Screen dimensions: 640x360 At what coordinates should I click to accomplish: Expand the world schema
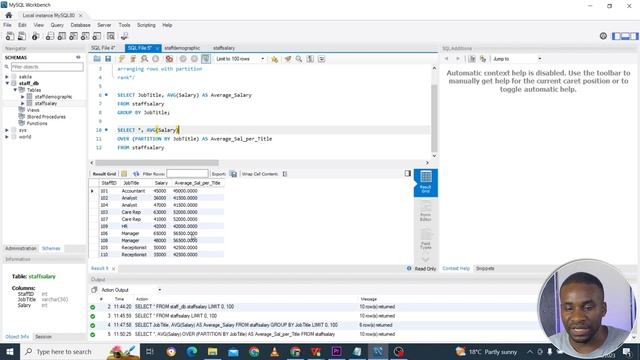[x=7, y=137]
